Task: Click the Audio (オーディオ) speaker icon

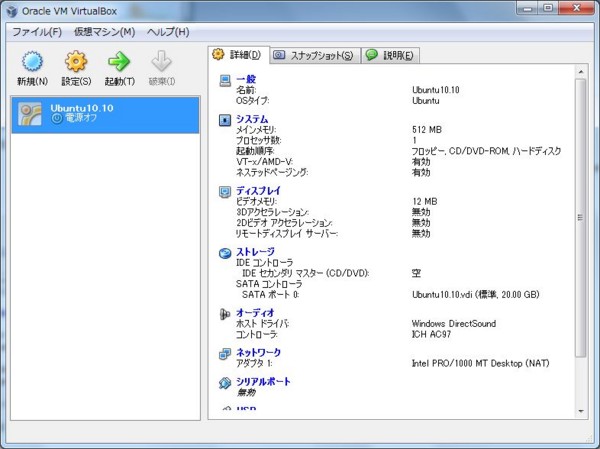Action: pyautogui.click(x=225, y=314)
